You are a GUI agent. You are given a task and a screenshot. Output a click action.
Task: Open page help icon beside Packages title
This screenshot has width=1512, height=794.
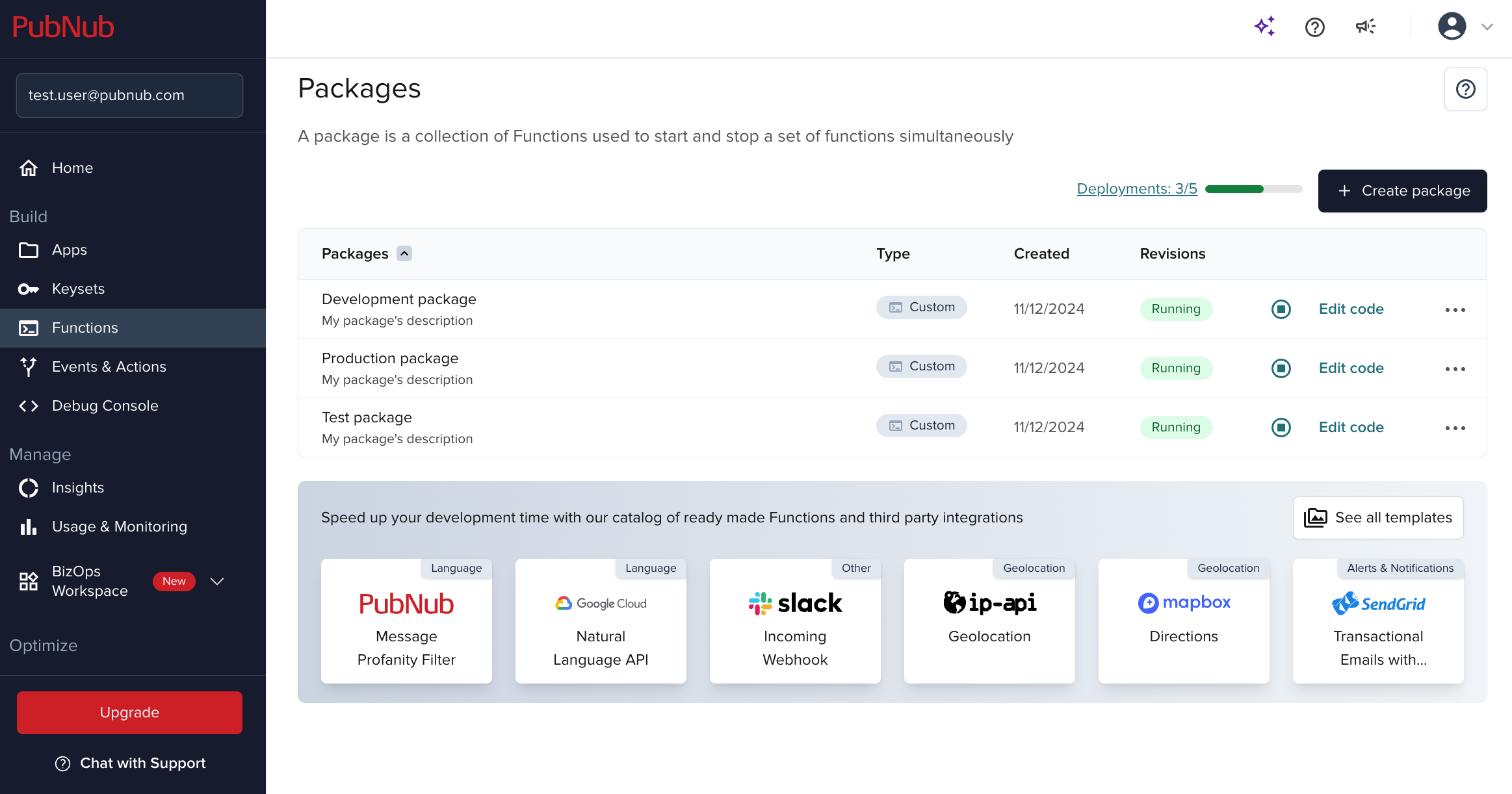[1465, 89]
